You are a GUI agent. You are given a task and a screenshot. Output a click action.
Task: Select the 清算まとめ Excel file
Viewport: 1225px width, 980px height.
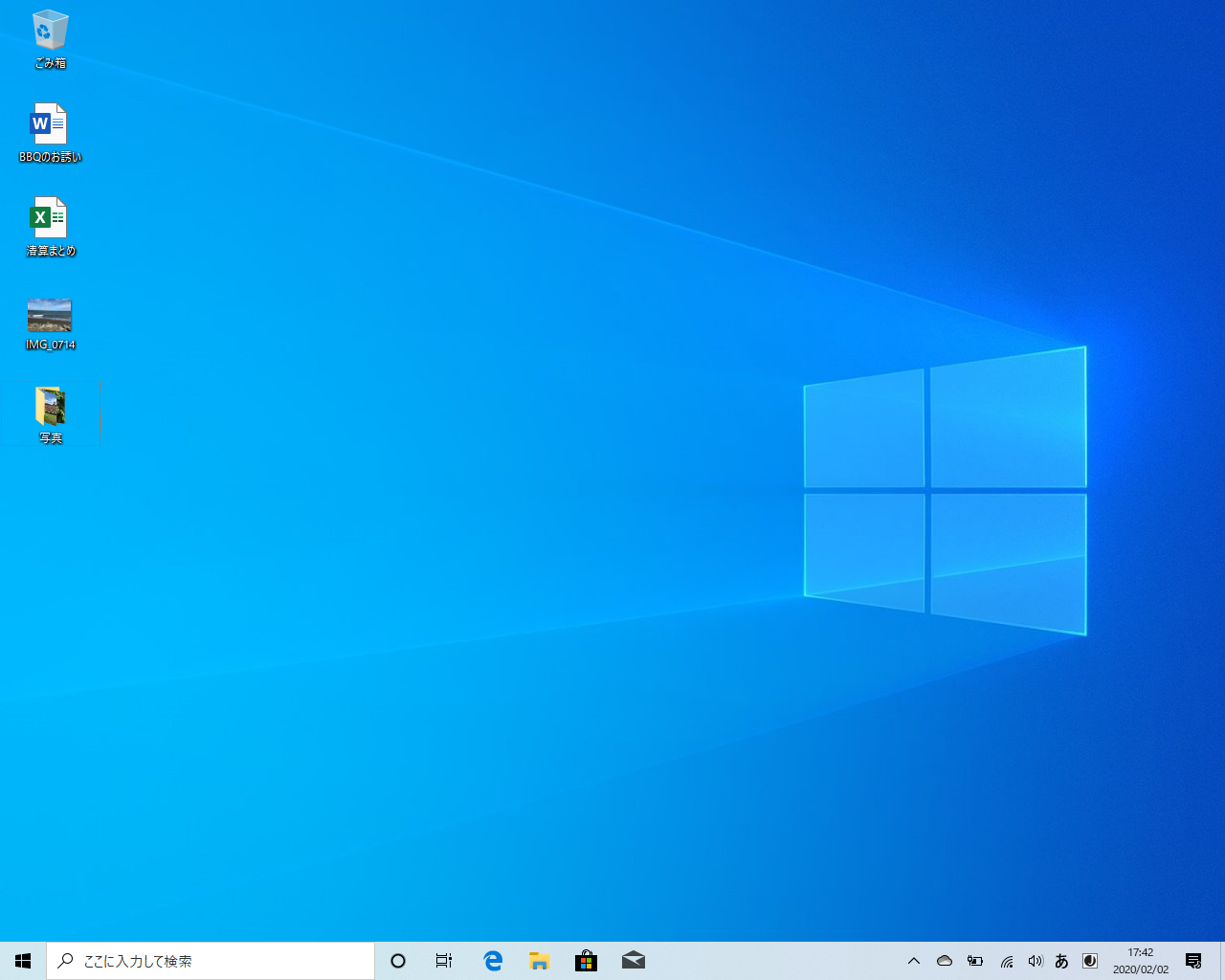(50, 227)
